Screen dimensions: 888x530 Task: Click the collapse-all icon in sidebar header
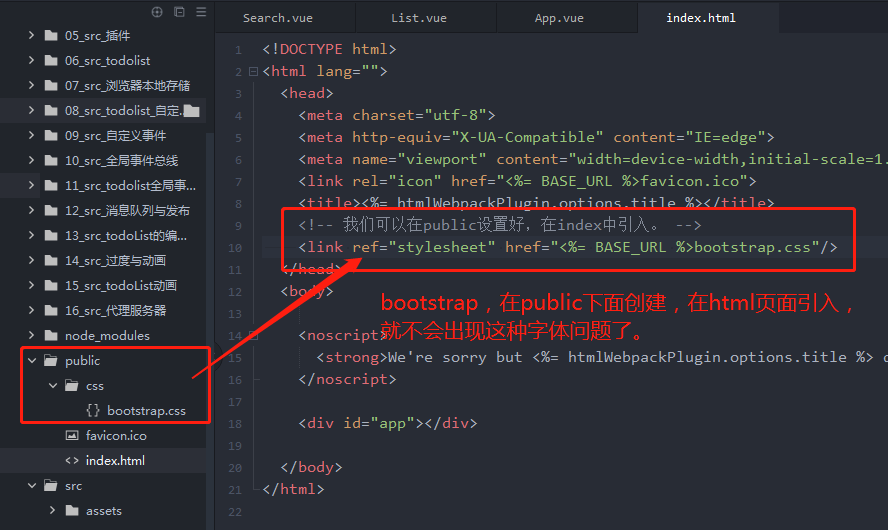point(179,12)
